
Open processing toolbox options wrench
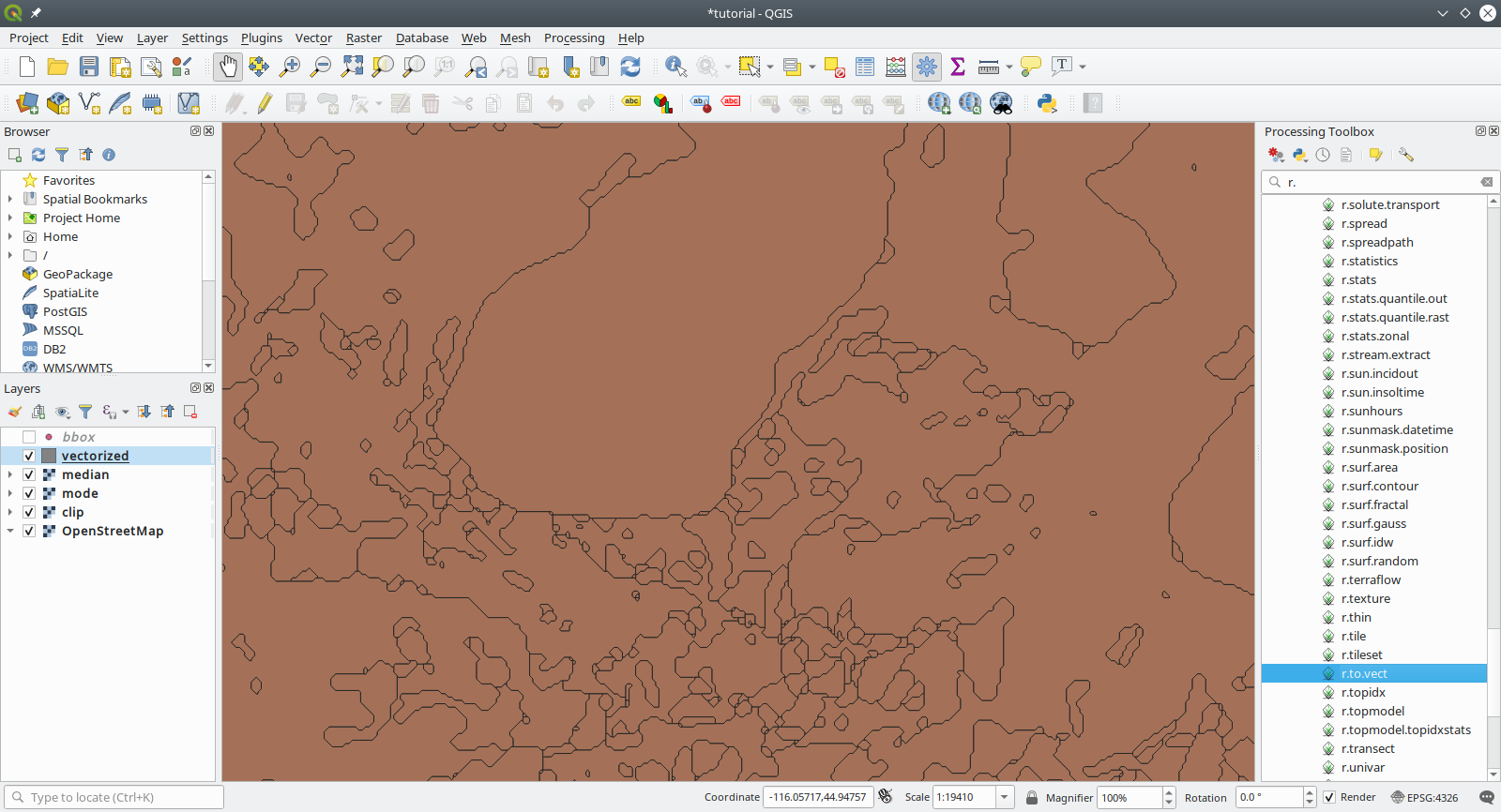1405,155
